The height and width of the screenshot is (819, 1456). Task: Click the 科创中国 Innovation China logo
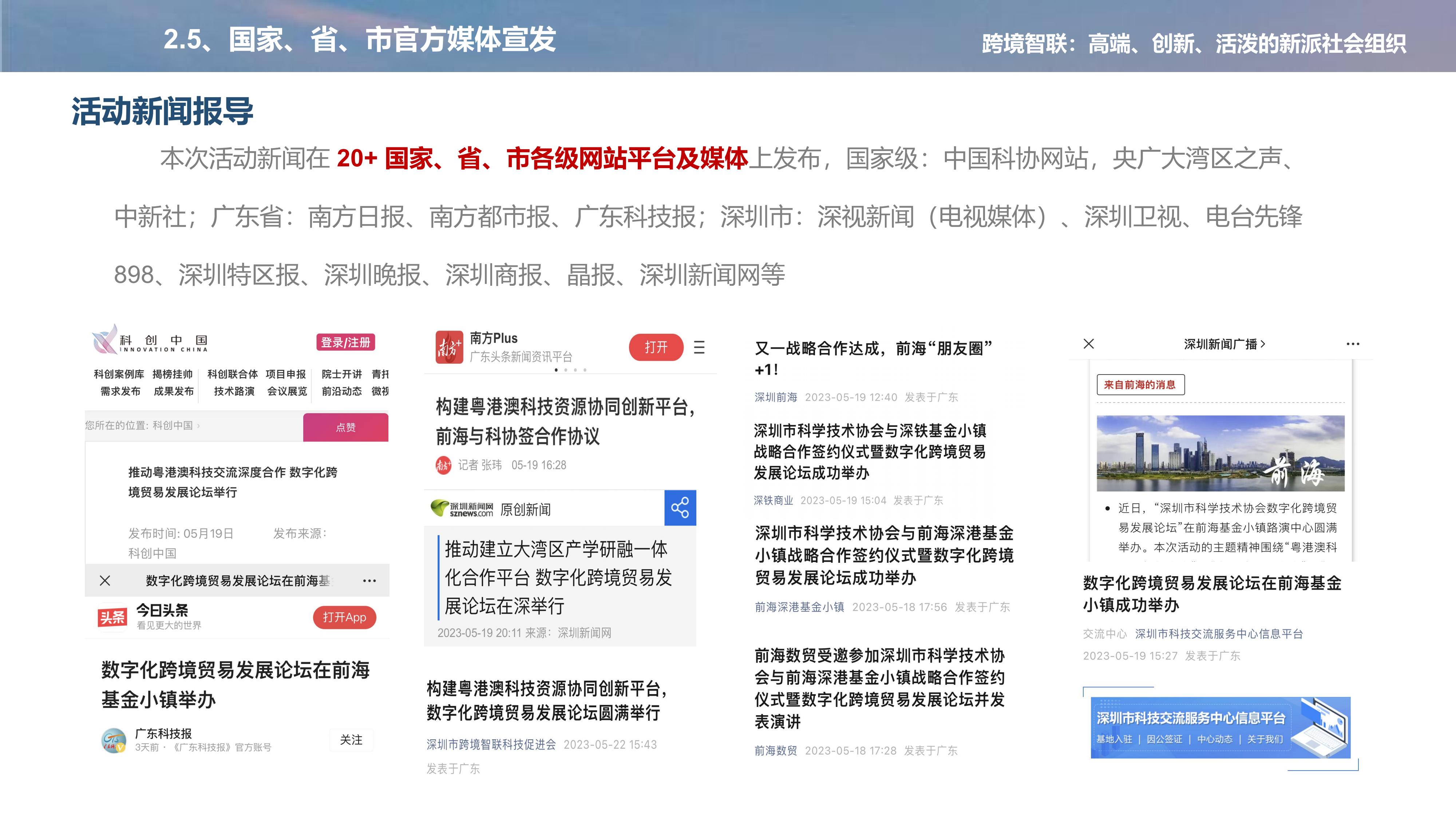tap(150, 339)
